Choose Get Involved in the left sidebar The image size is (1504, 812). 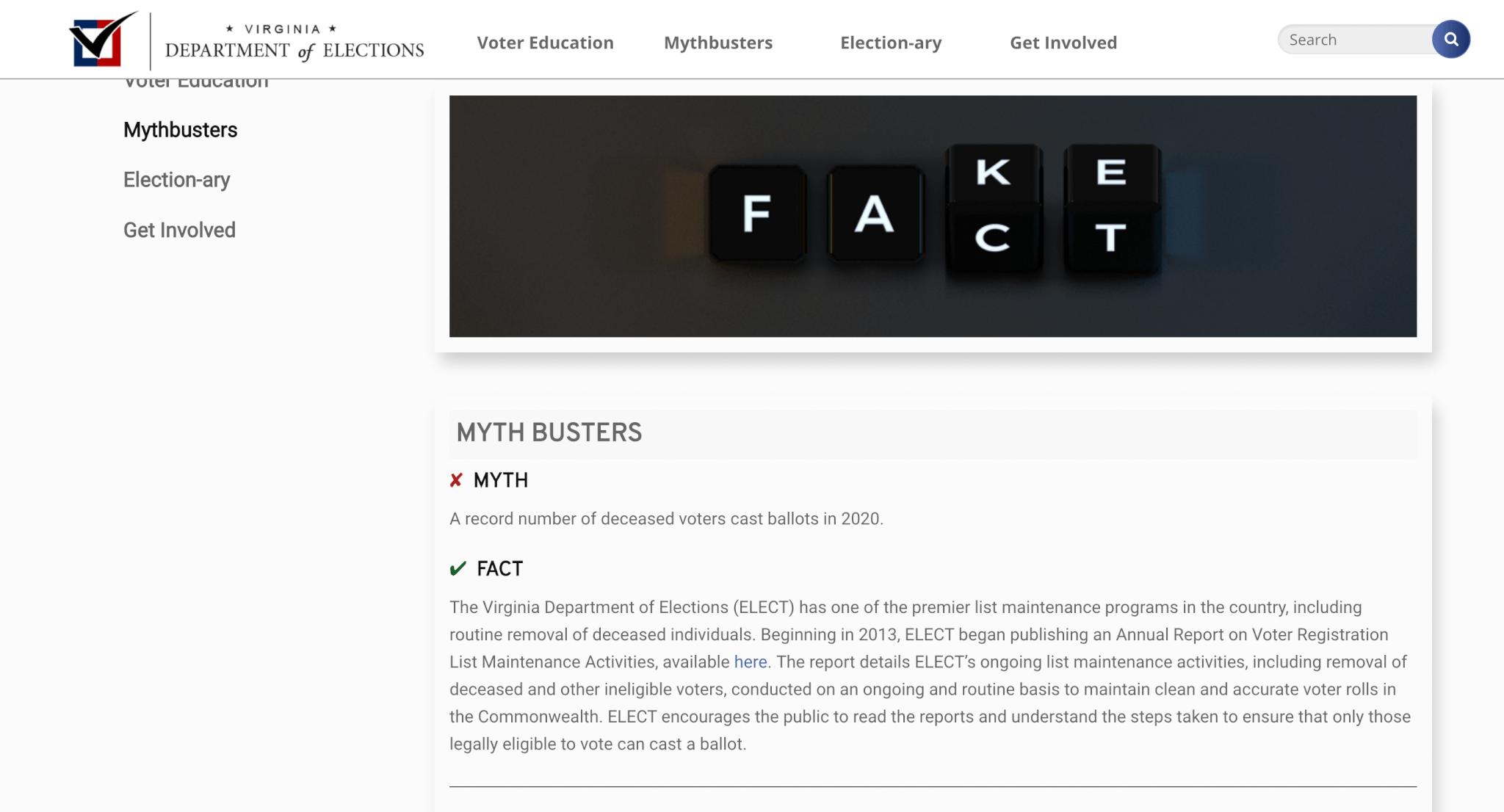179,231
